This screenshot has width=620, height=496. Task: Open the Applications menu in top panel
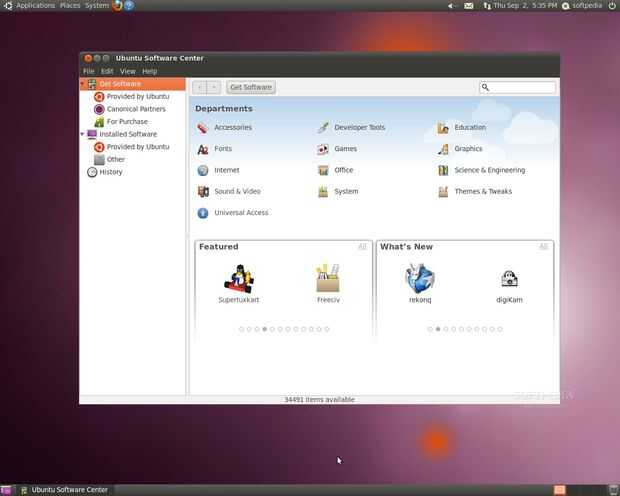(35, 6)
